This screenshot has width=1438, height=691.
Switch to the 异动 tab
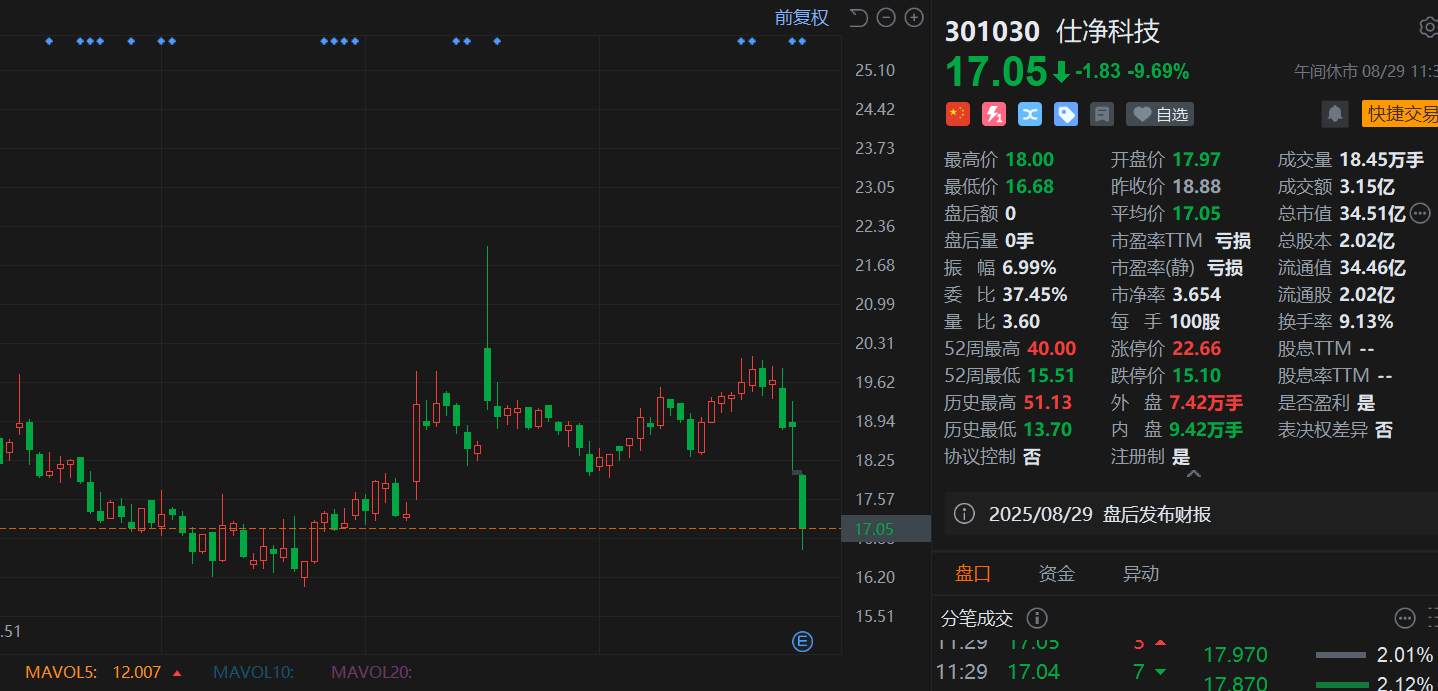coord(1140,573)
